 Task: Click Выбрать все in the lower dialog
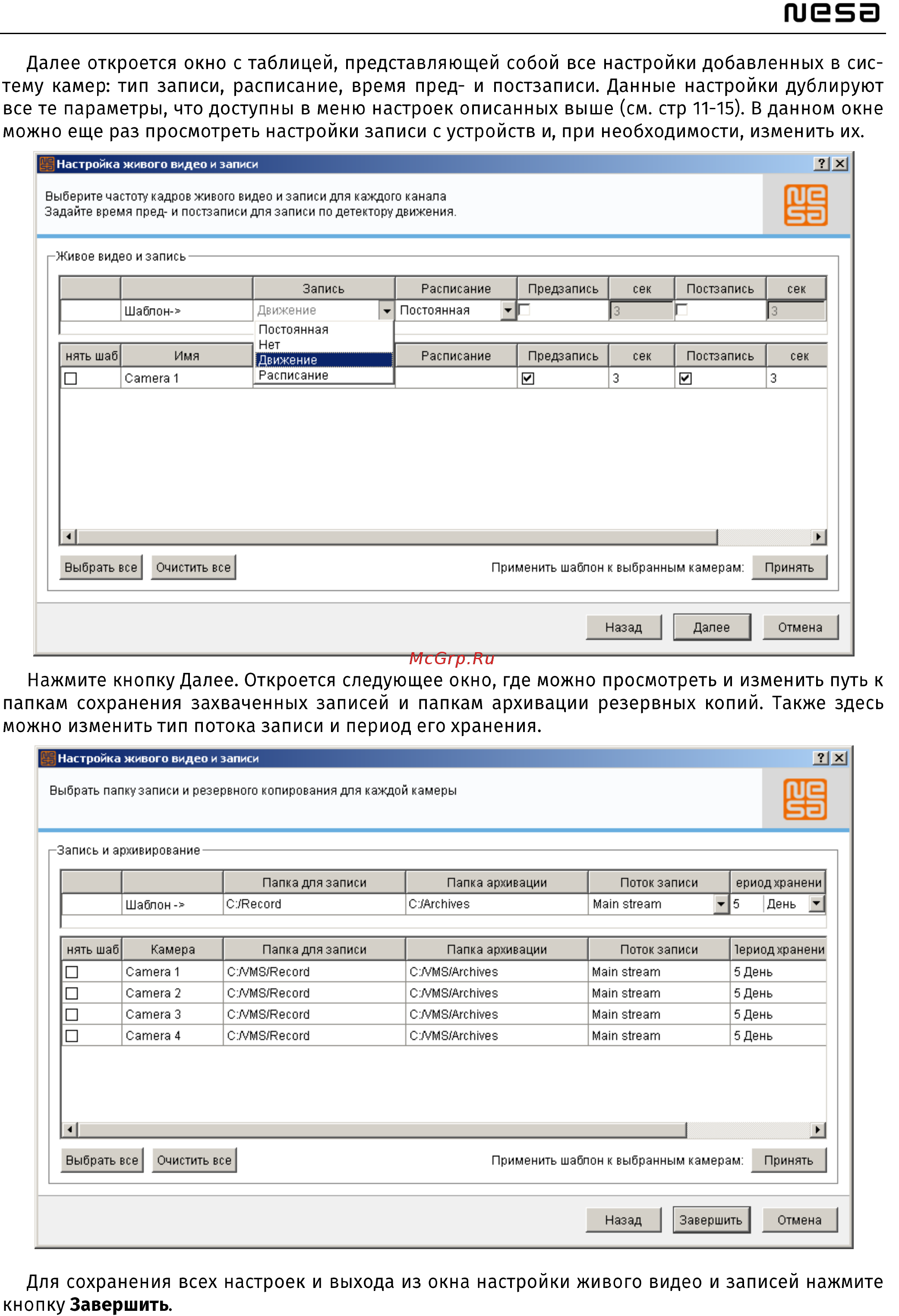[x=102, y=1160]
